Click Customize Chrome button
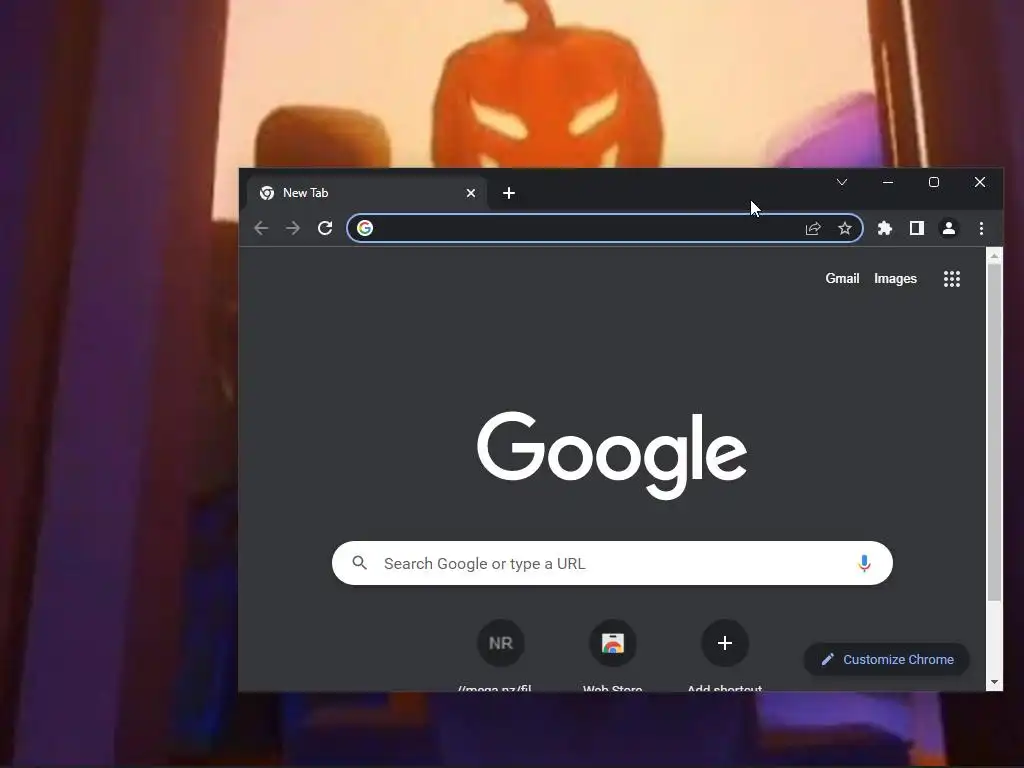This screenshot has width=1024, height=768. [x=887, y=660]
